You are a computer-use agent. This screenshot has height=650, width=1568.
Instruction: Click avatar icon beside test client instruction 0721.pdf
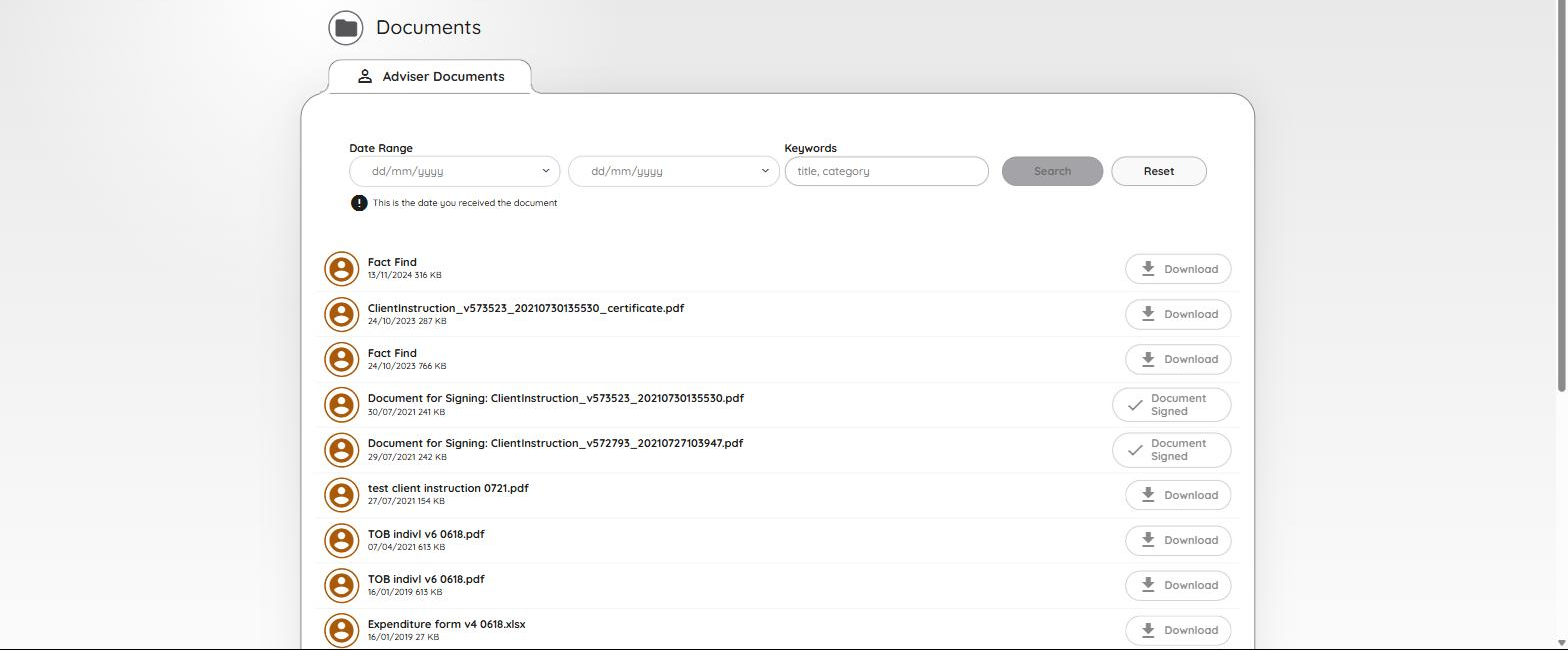342,495
